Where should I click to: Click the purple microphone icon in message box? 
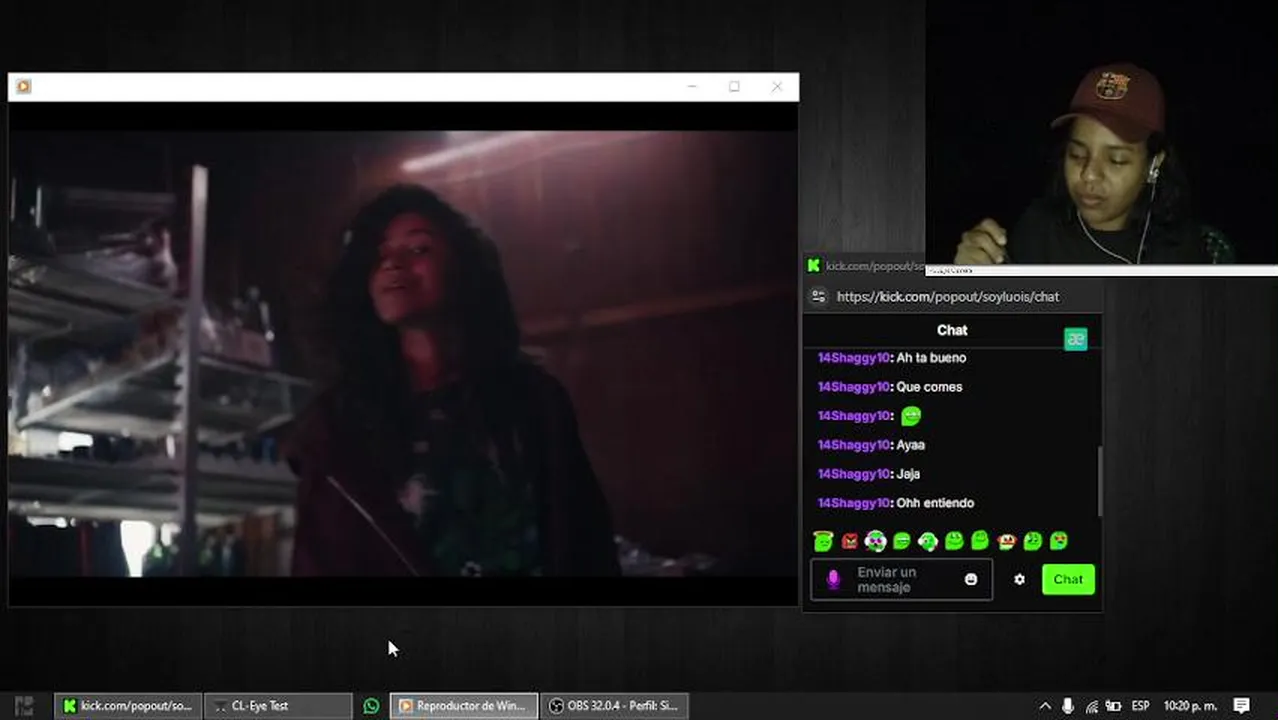833,580
